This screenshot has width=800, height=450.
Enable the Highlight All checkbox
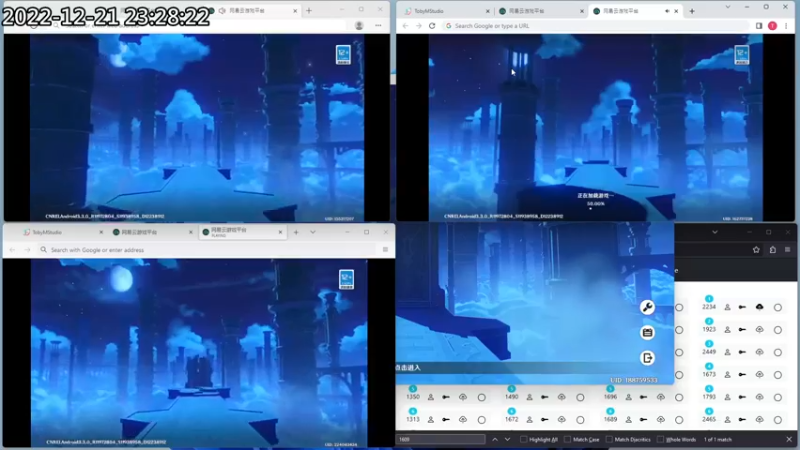[523, 439]
